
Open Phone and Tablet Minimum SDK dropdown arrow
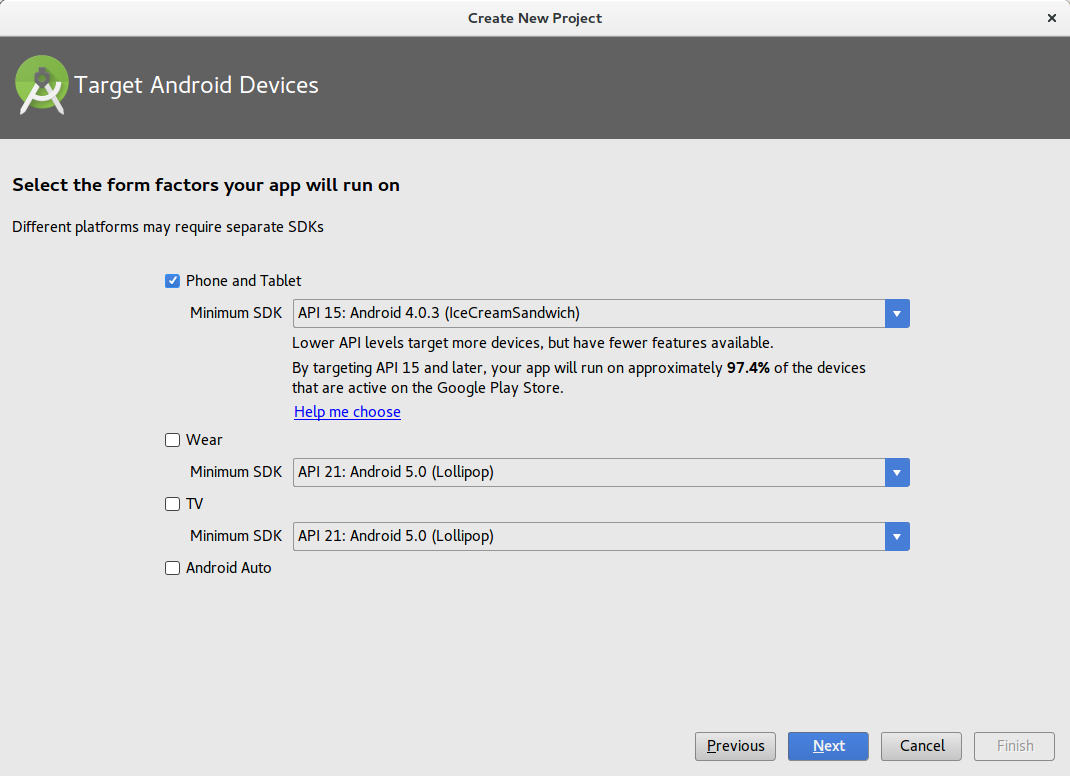click(897, 314)
